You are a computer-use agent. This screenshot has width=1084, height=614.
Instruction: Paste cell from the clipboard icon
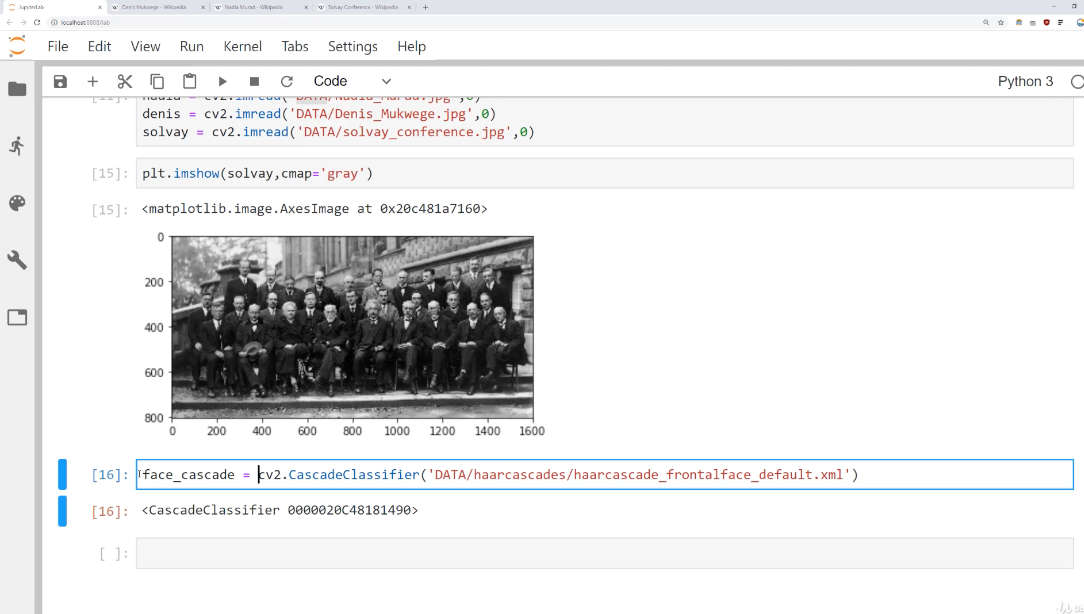pos(189,82)
